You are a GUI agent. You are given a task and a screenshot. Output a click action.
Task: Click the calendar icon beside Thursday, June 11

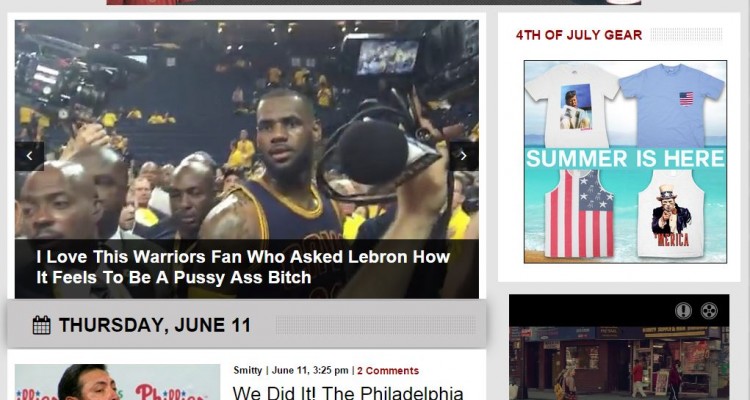point(42,325)
